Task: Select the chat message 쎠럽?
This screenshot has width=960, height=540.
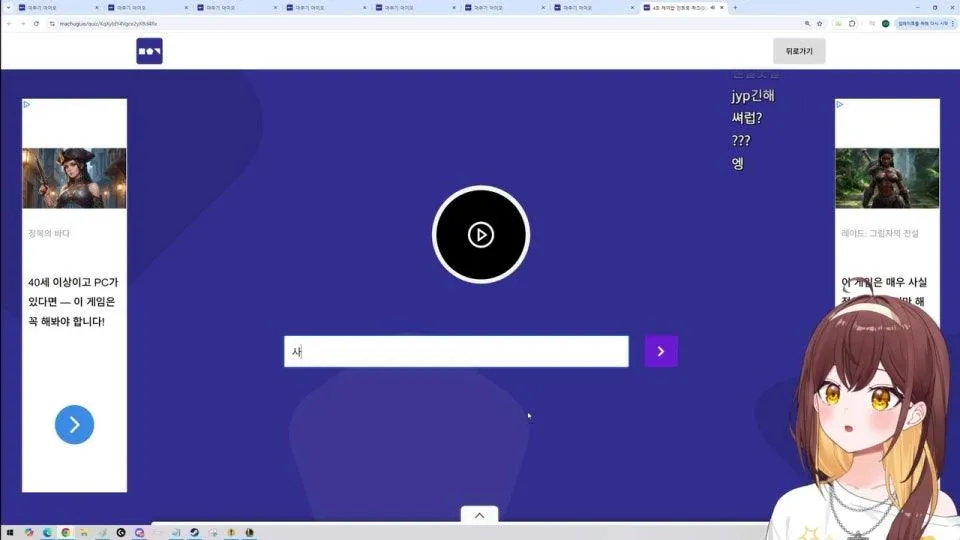Action: pyautogui.click(x=747, y=118)
